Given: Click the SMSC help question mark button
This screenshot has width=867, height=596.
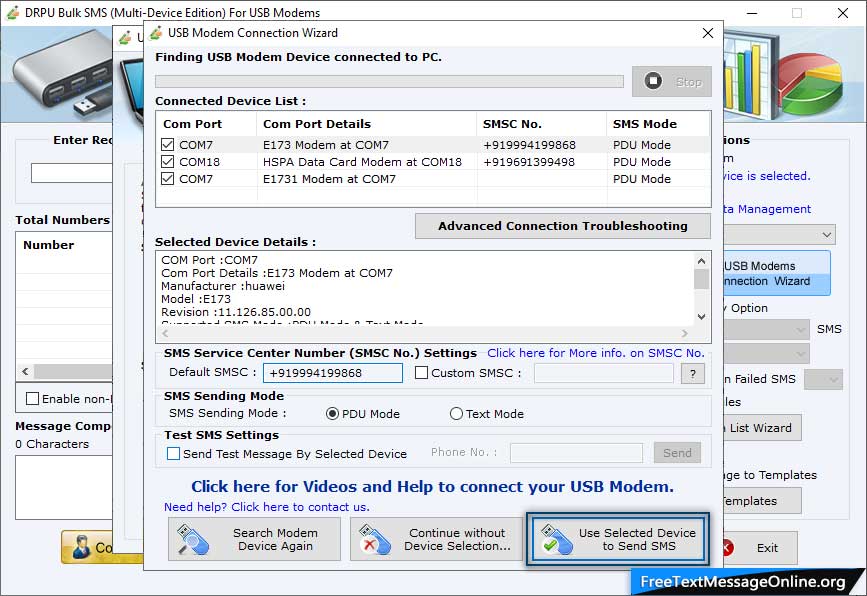Looking at the screenshot, I should coord(693,374).
